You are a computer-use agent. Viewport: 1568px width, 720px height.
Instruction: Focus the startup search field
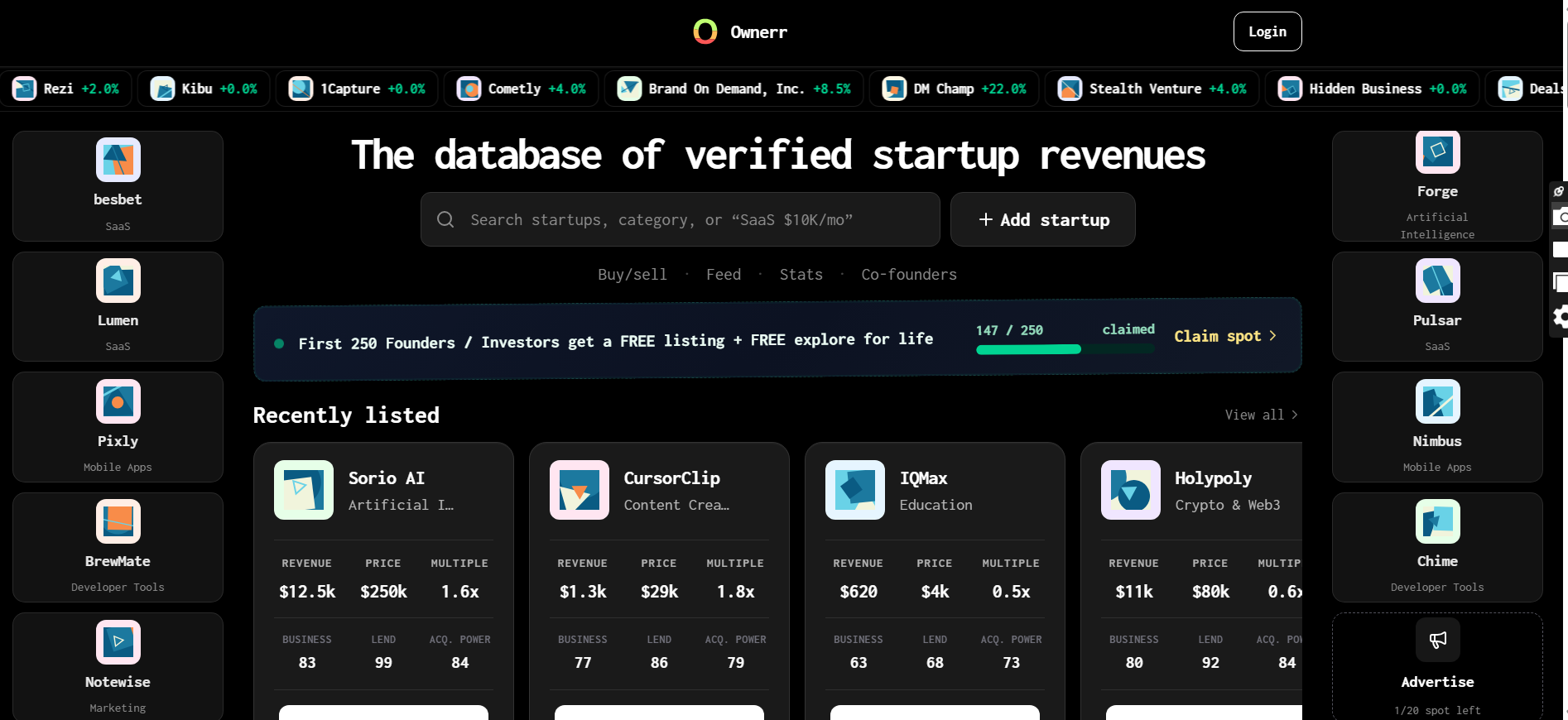click(681, 219)
